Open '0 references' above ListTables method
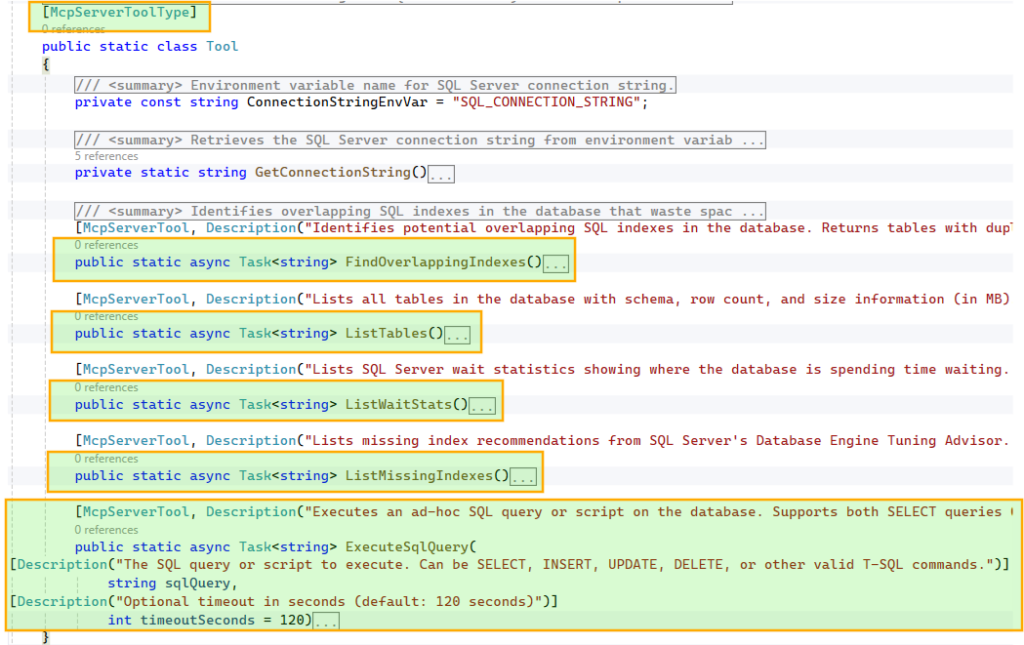This screenshot has height=645, width=1024. 106,316
